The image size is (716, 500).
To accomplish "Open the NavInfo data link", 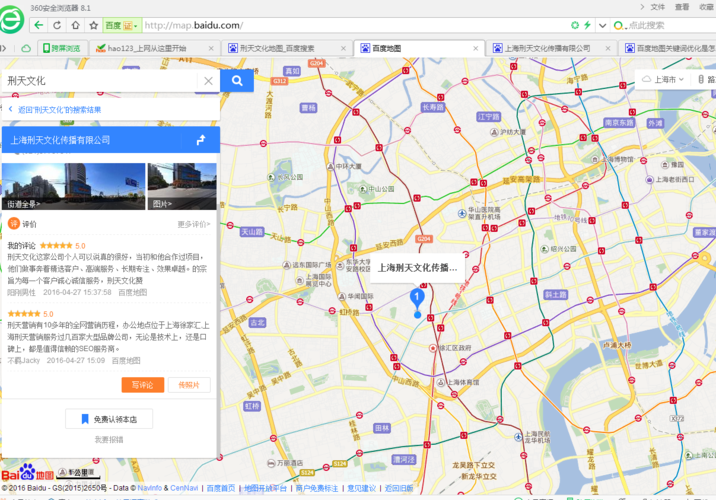I will (149, 488).
